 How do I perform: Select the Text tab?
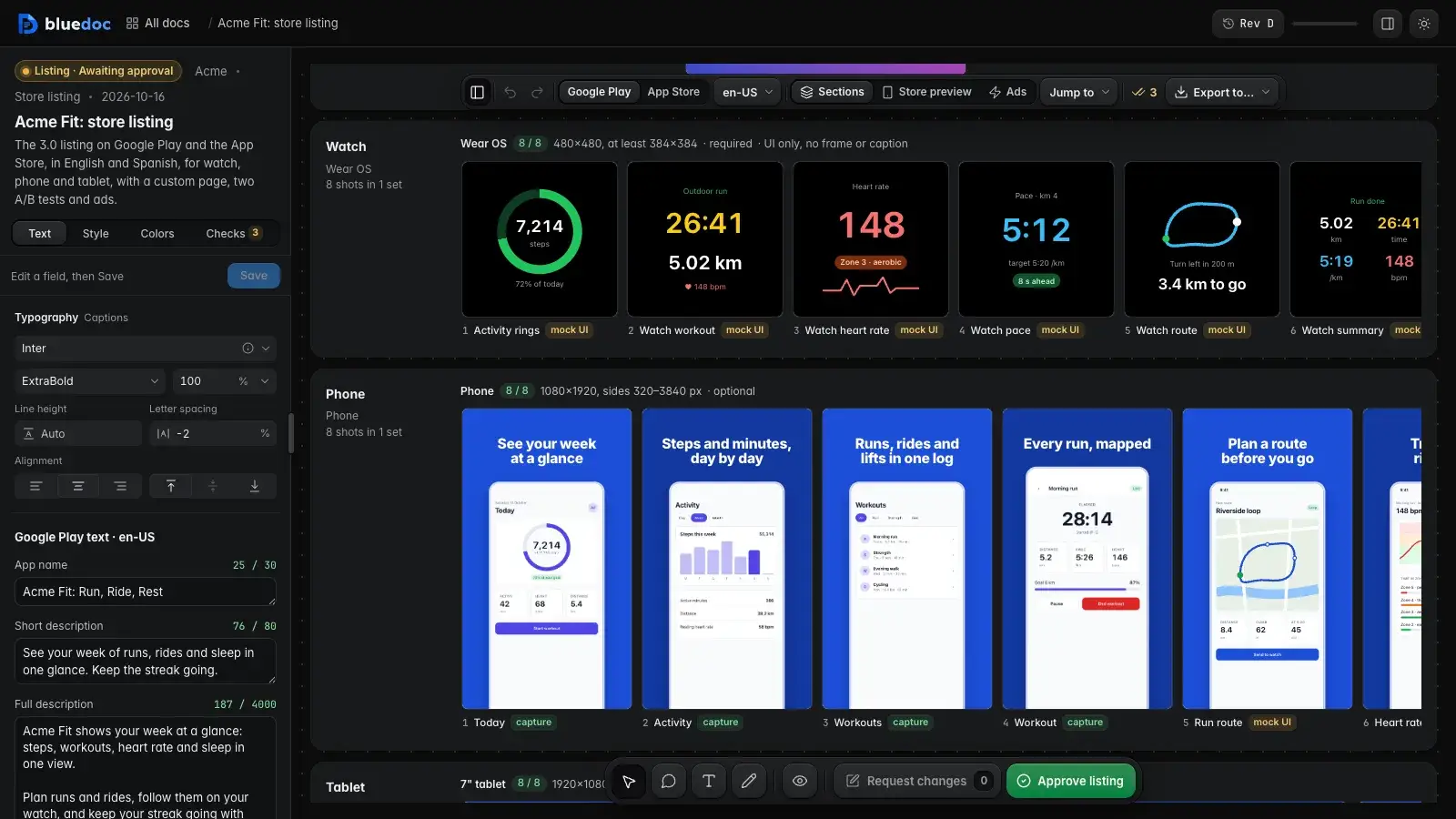[40, 234]
